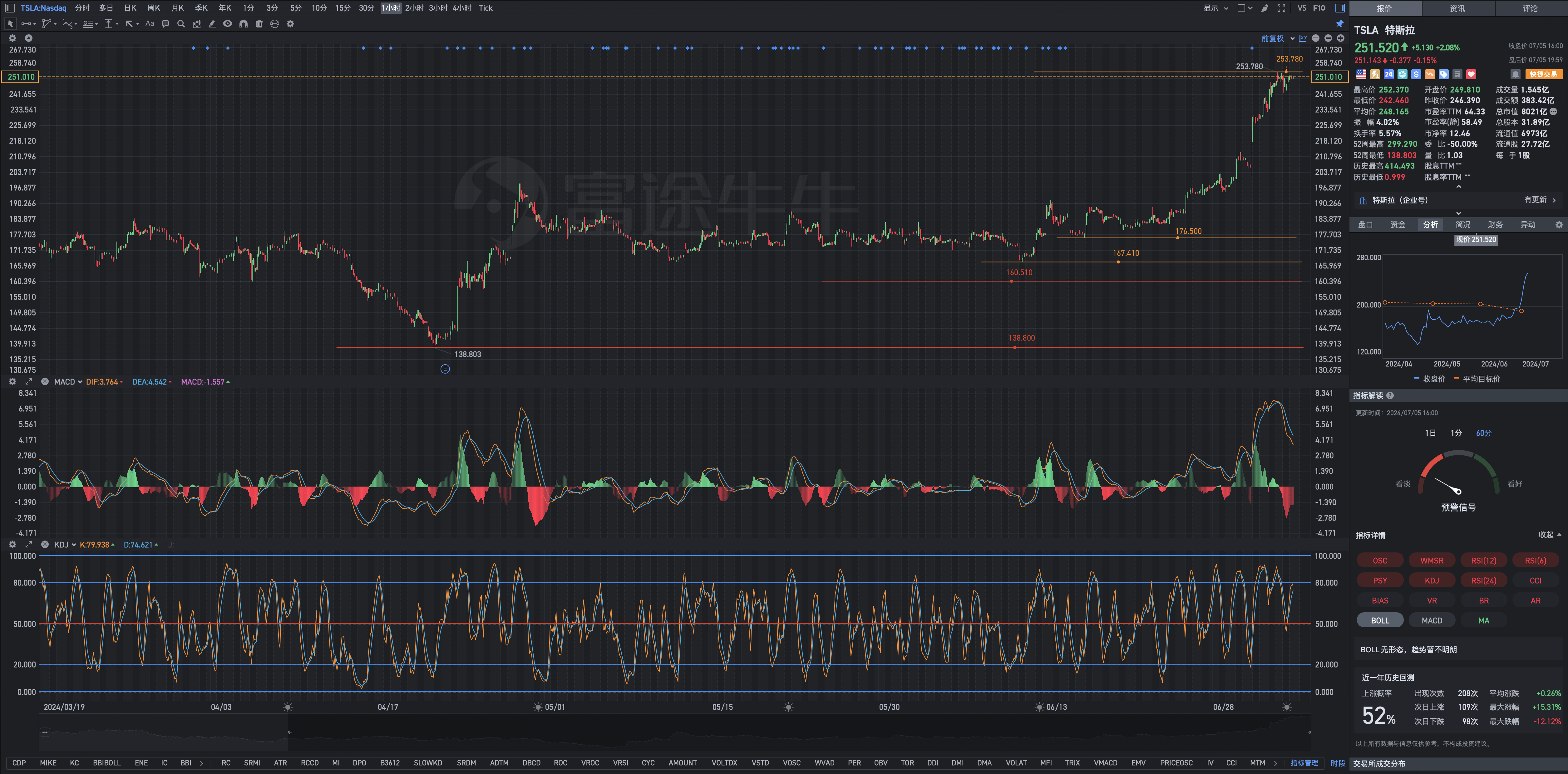The width and height of the screenshot is (1568, 774).
Task: Open main chart settings gear
Action: tap(12, 38)
